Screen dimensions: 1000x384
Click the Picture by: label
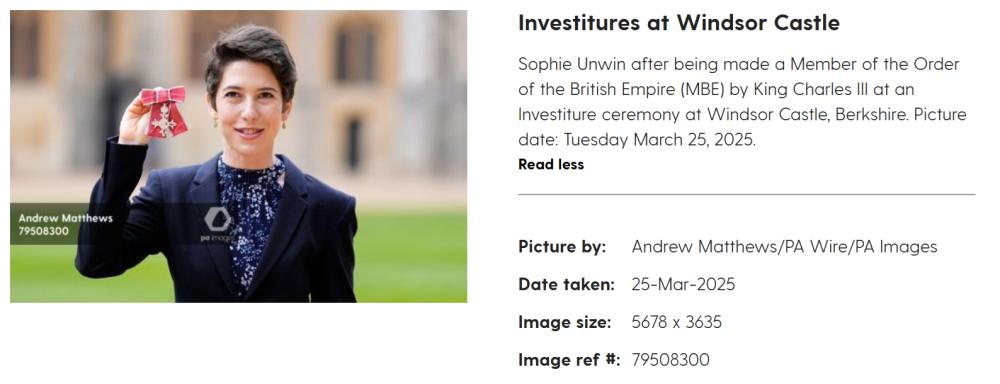[562, 247]
